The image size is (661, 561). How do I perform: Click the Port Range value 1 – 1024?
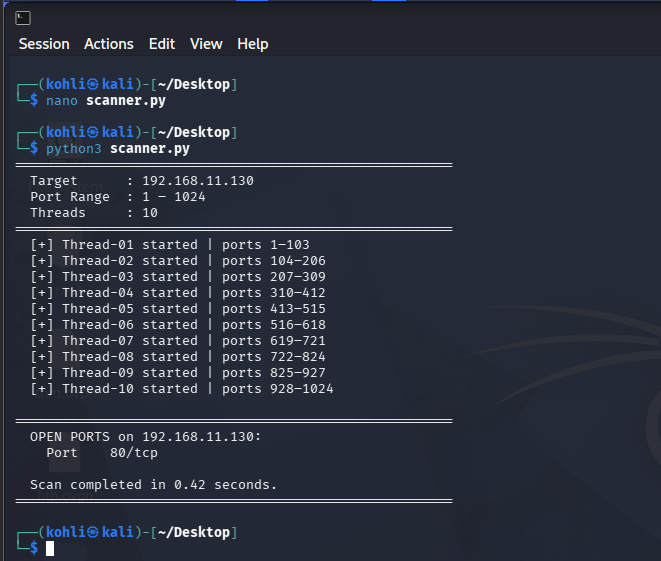pyautogui.click(x=174, y=197)
